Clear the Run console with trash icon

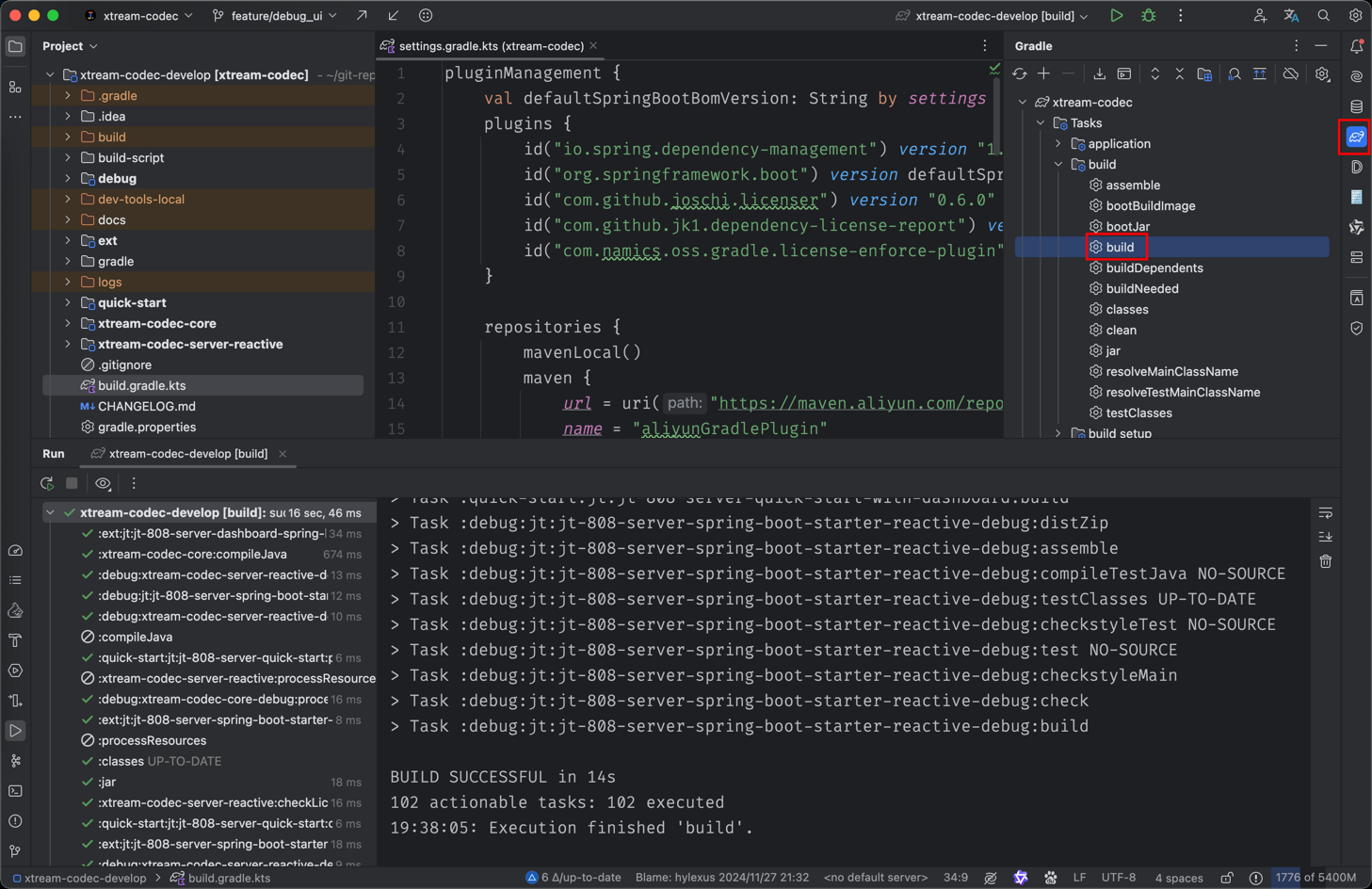pos(1325,561)
